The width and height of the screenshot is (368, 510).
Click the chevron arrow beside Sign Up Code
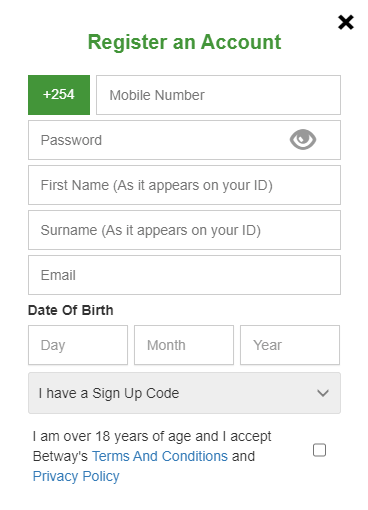click(x=323, y=393)
